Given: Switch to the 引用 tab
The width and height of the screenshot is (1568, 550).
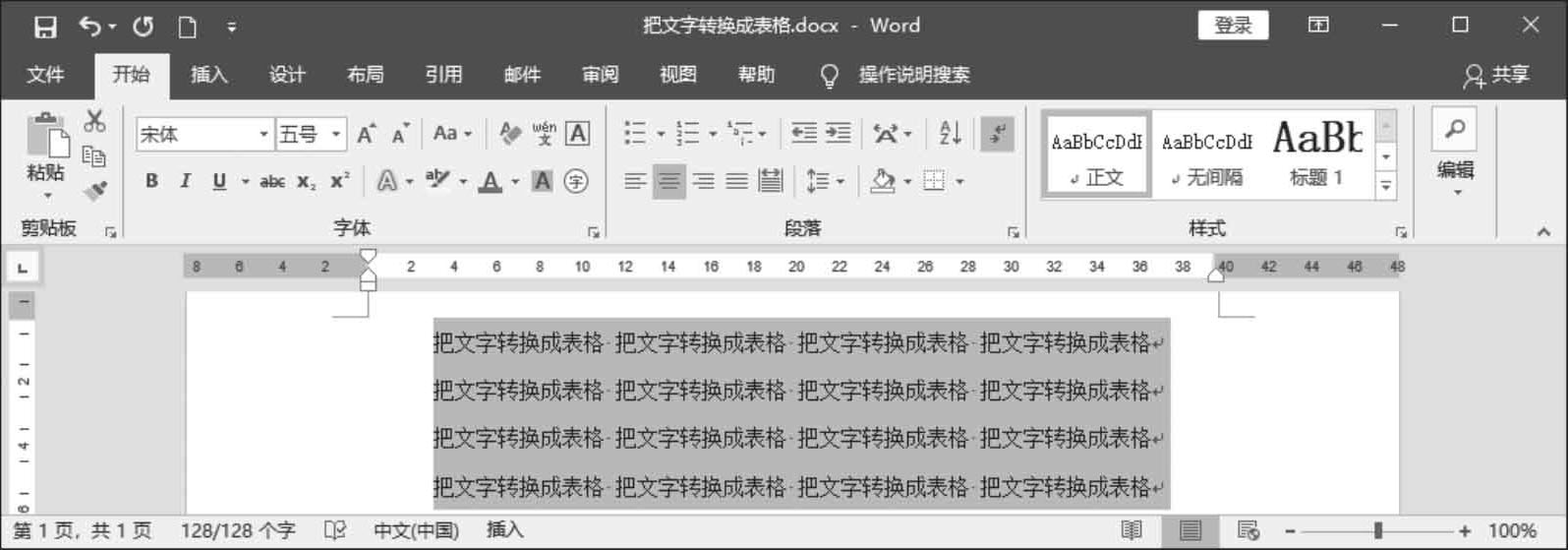Looking at the screenshot, I should pyautogui.click(x=443, y=75).
